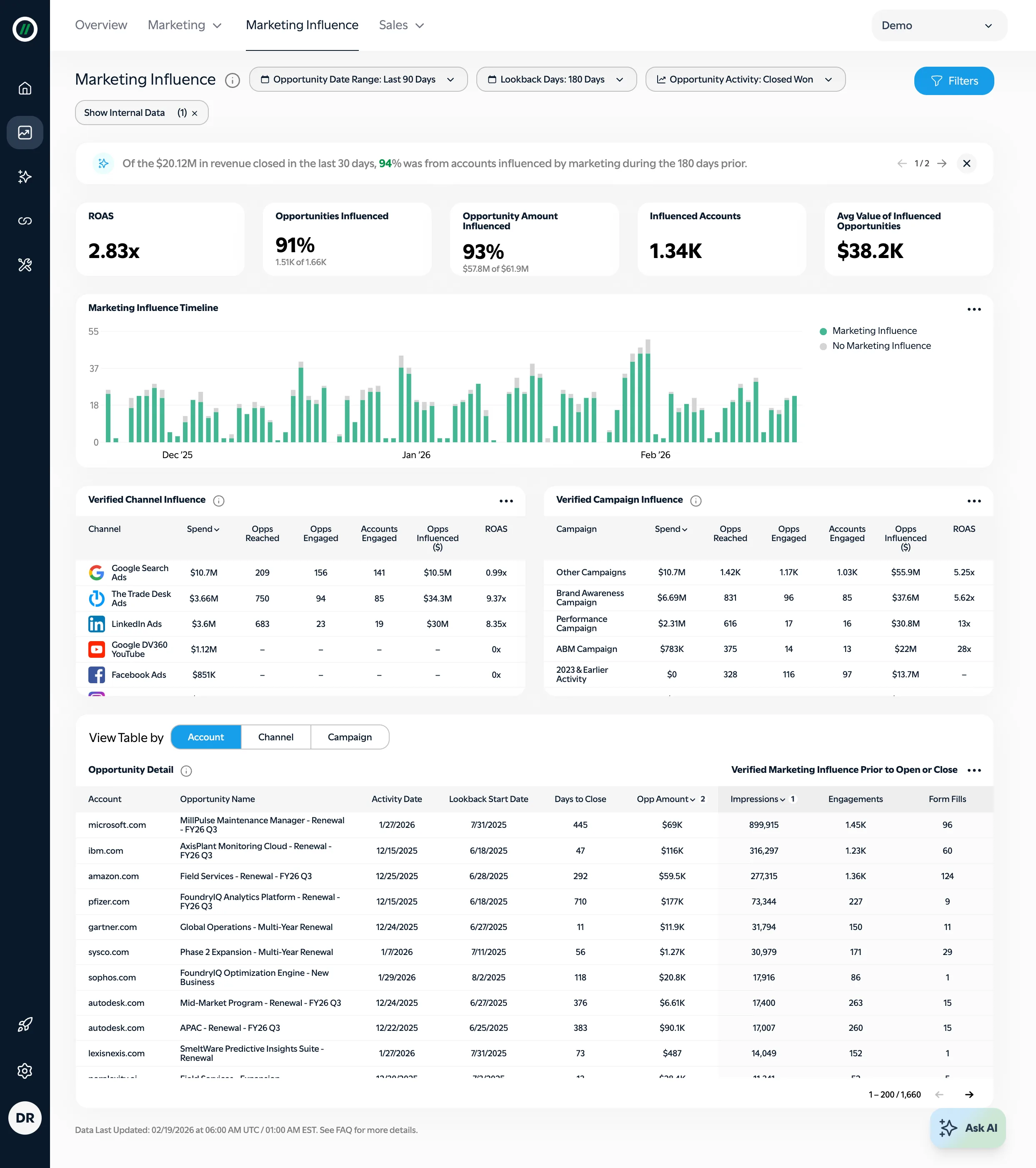Open settings gear in sidebar
This screenshot has width=1036, height=1168.
25,1071
